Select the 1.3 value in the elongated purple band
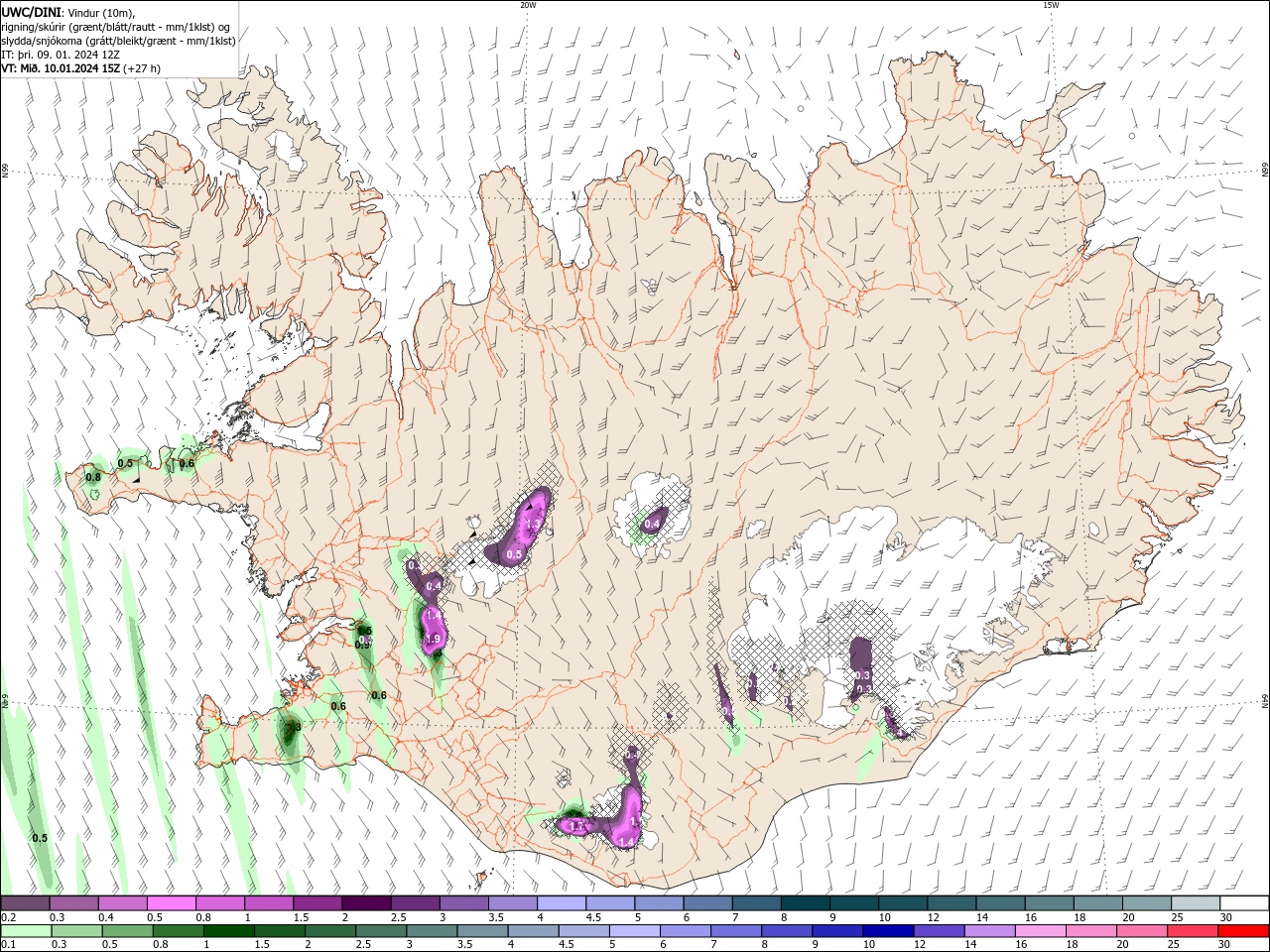 [533, 524]
